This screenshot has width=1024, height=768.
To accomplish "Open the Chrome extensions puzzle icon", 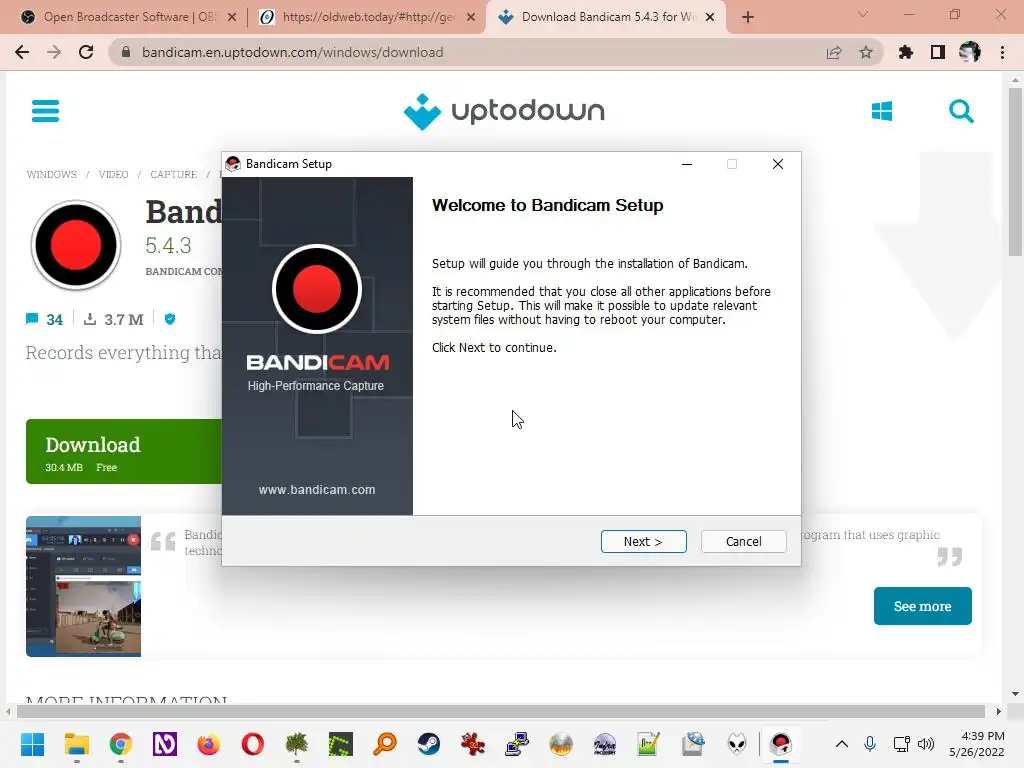I will pyautogui.click(x=906, y=52).
